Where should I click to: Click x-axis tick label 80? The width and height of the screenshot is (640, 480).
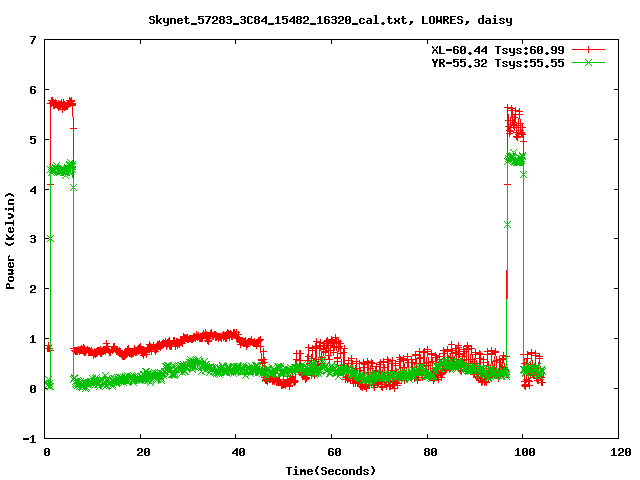point(430,452)
